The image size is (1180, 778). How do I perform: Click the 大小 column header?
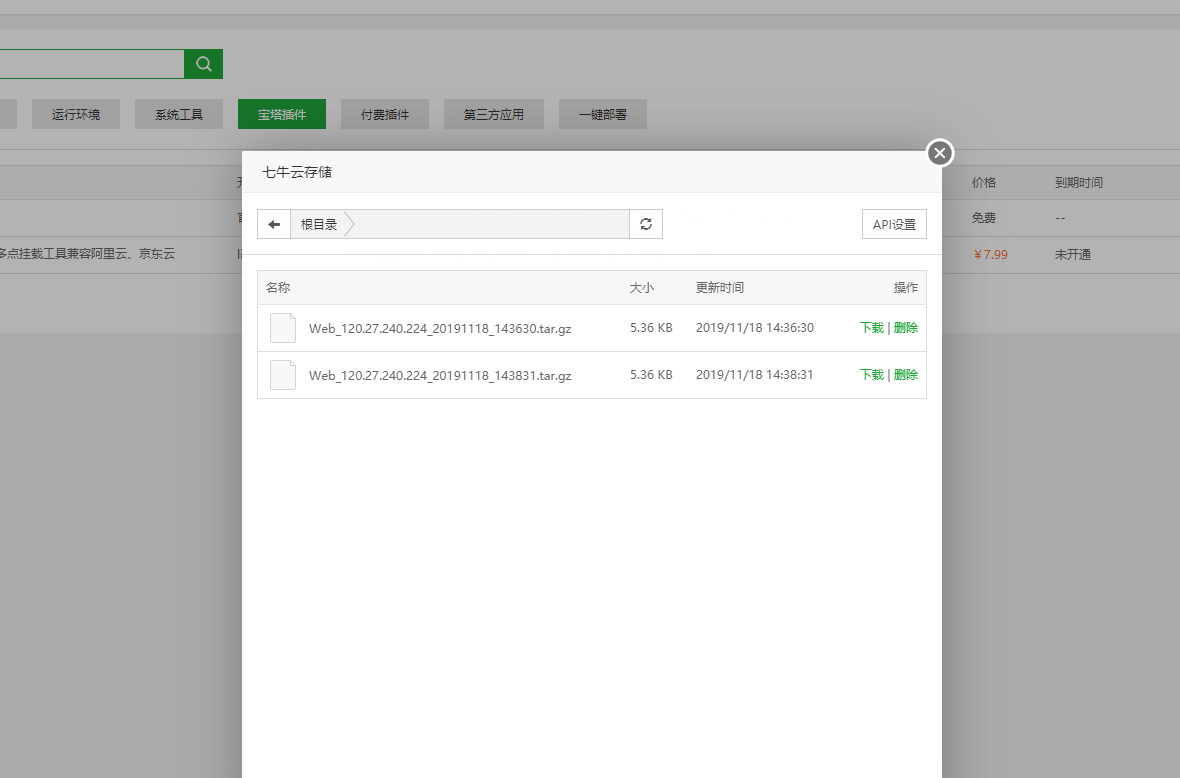pyautogui.click(x=642, y=287)
